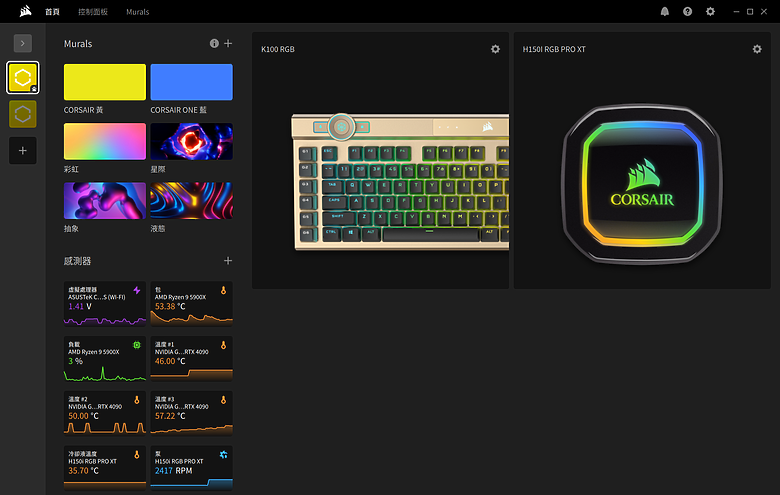Switch to the Murals tab
Image resolution: width=780 pixels, height=495 pixels.
[137, 11]
